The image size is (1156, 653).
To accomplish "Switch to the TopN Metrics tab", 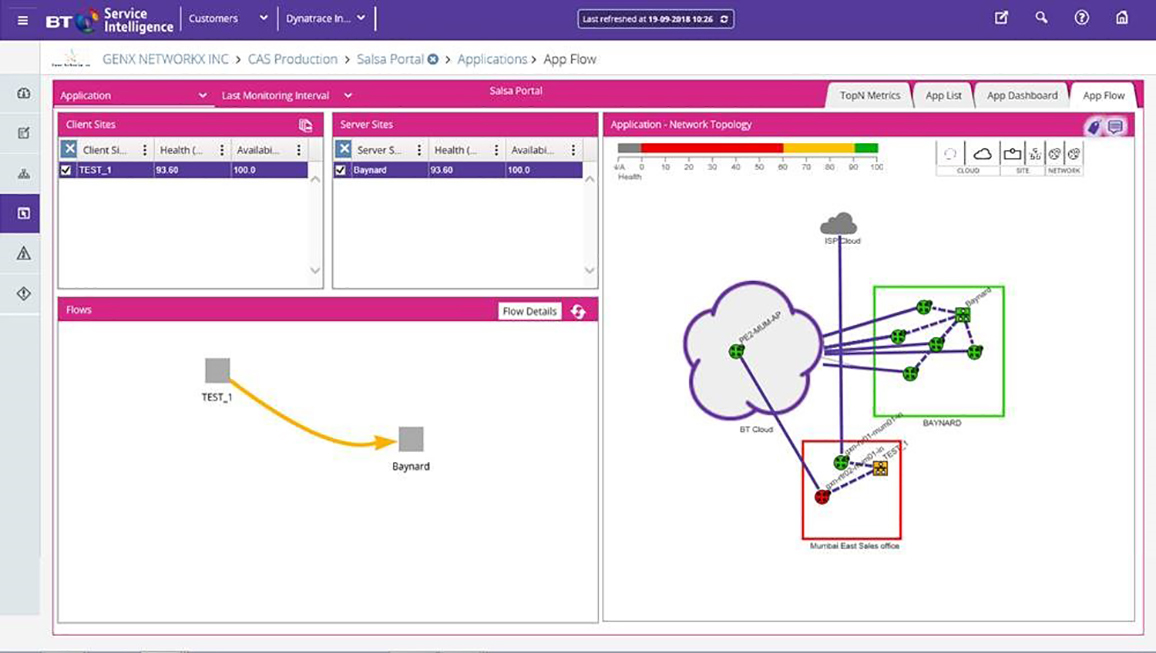I will point(869,95).
